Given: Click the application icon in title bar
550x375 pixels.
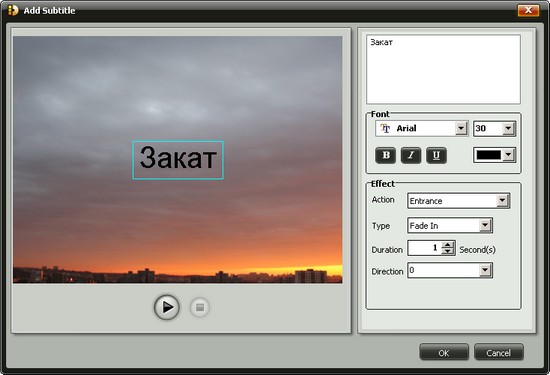Looking at the screenshot, I should (13, 10).
